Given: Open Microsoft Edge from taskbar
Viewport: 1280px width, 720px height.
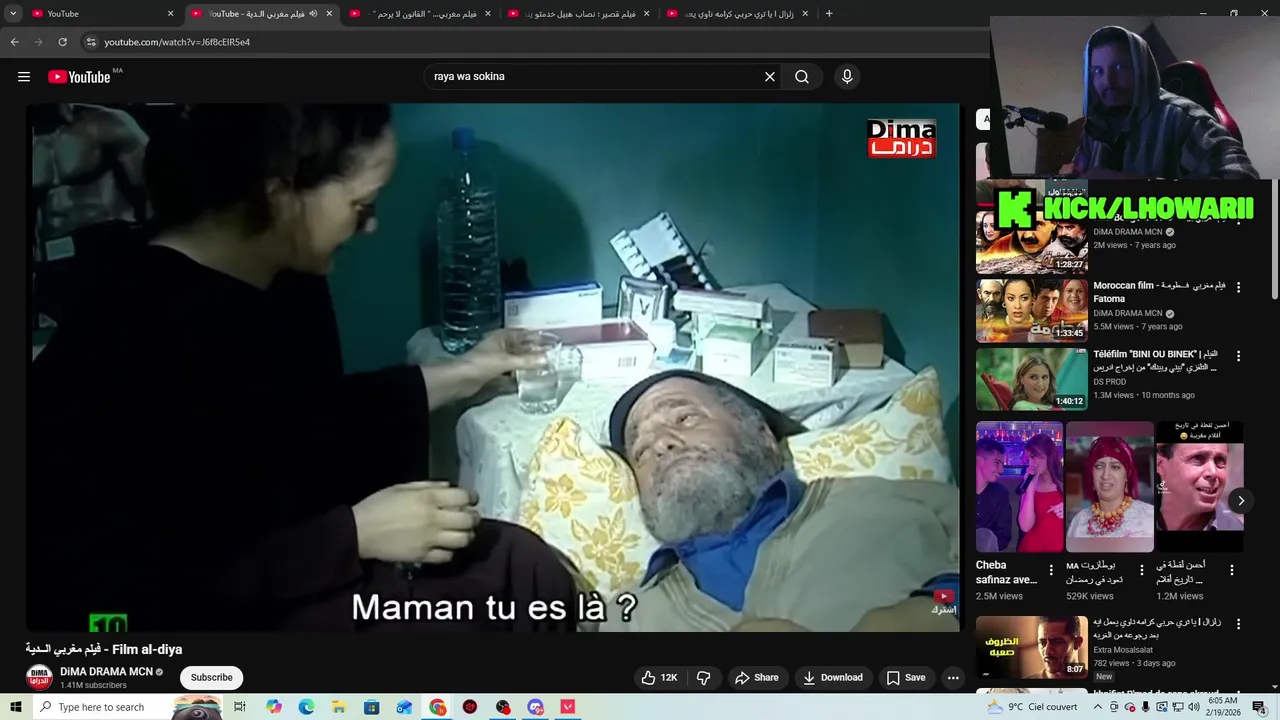Looking at the screenshot, I should coord(306,707).
